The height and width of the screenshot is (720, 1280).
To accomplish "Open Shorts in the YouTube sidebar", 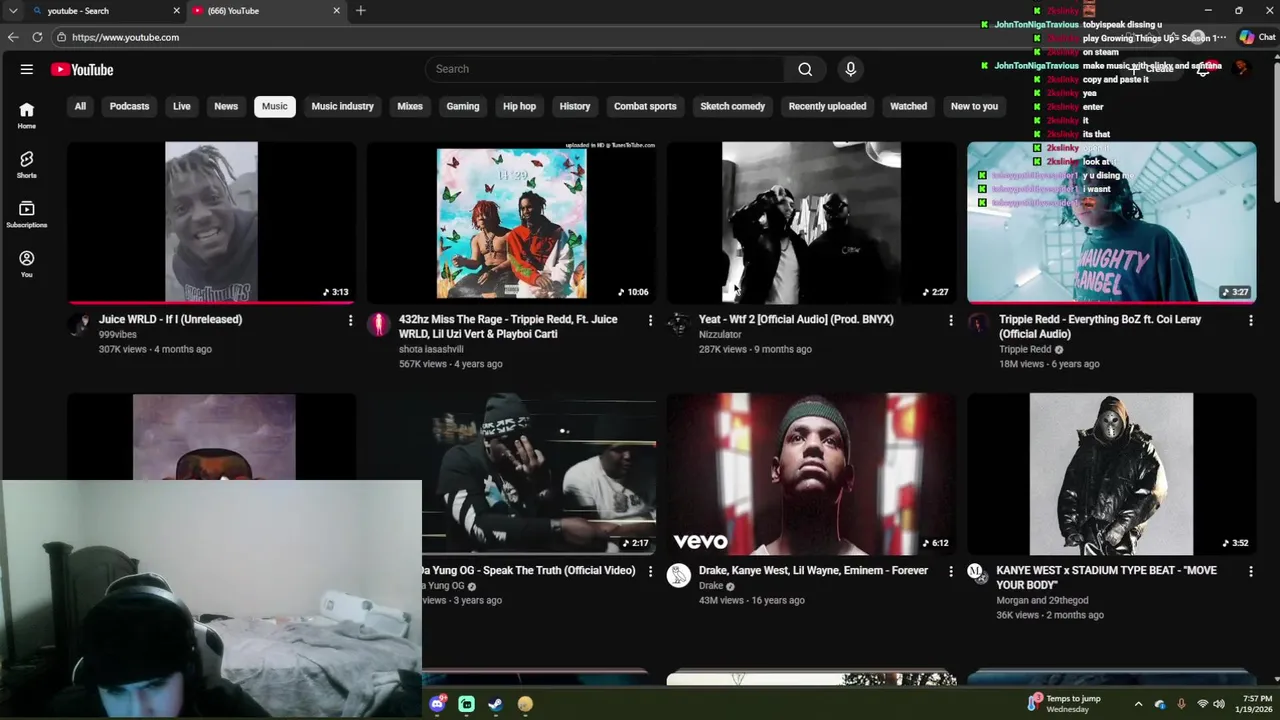I will (27, 165).
